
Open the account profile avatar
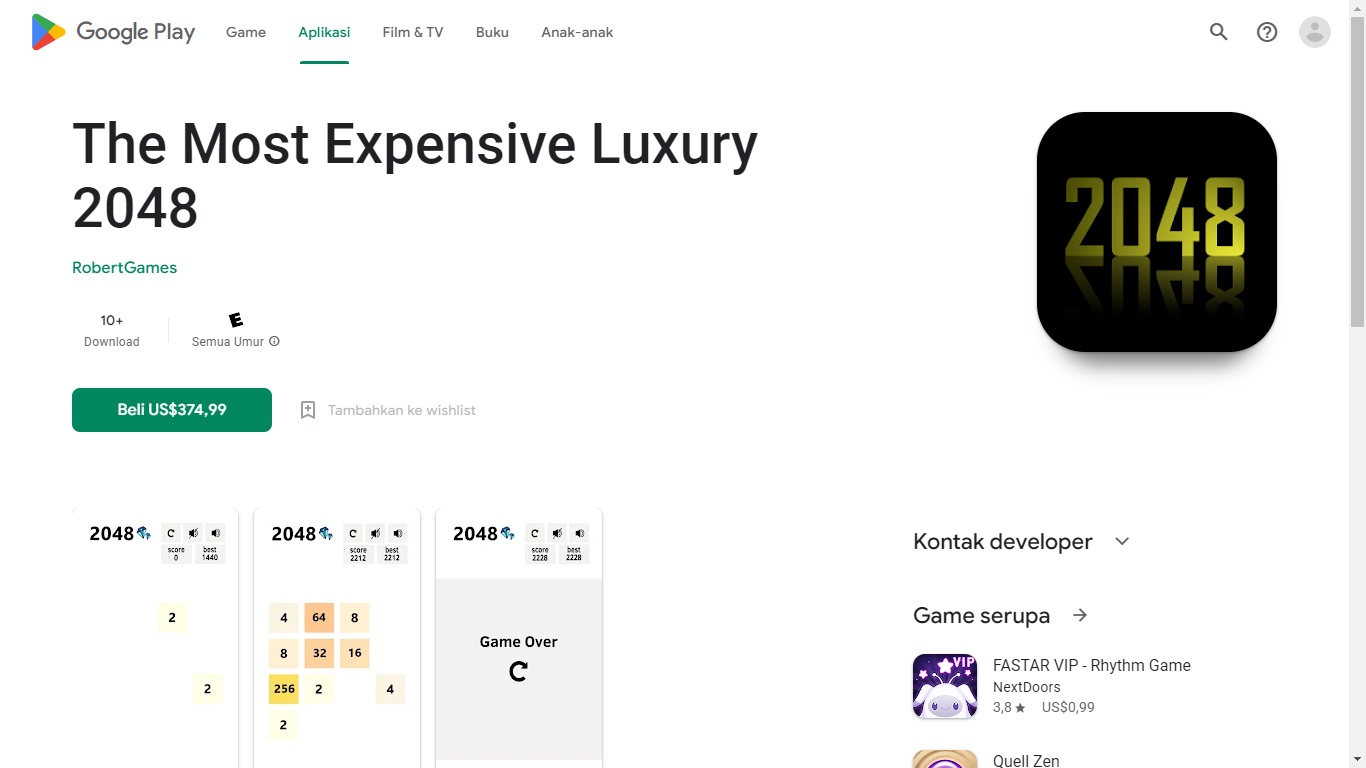coord(1315,32)
